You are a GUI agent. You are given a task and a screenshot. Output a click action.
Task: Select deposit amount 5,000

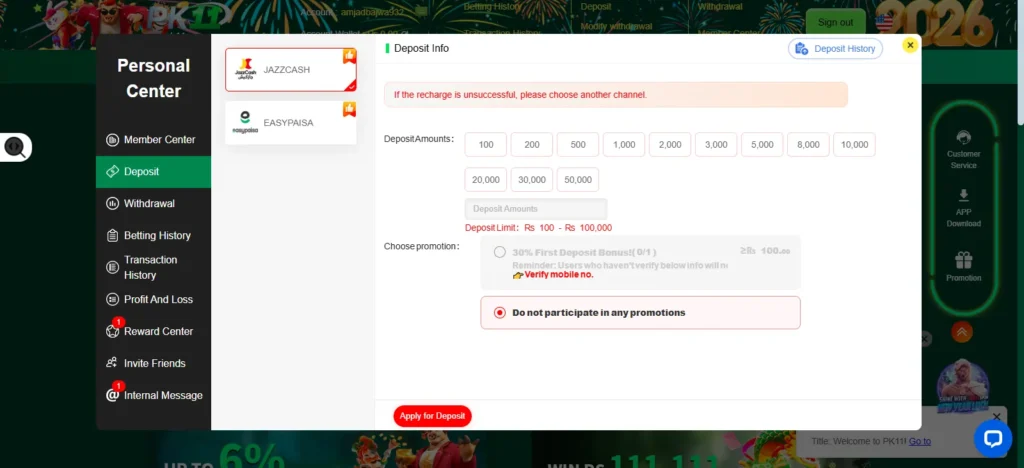click(762, 145)
